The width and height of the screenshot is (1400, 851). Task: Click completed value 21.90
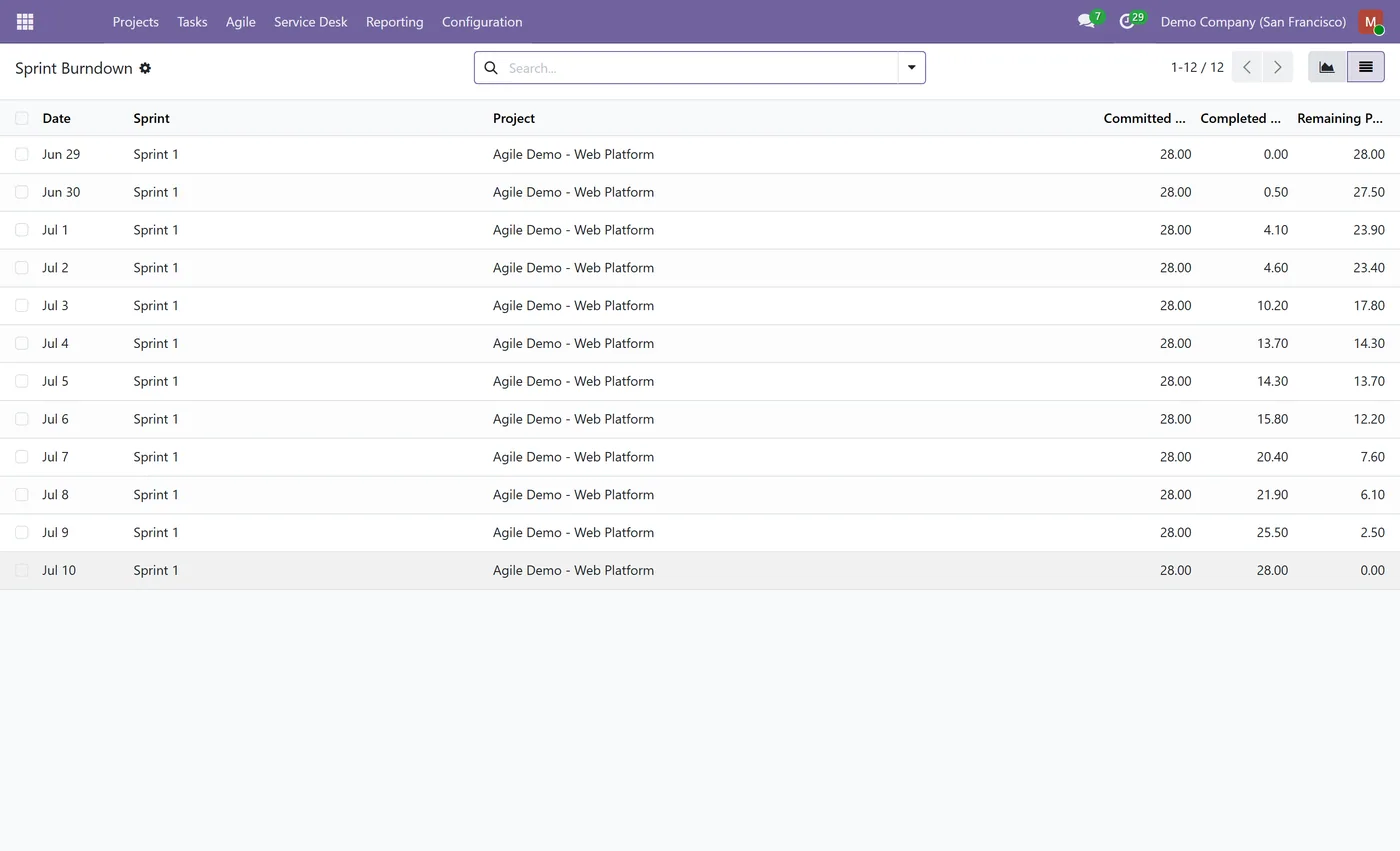click(x=1272, y=495)
